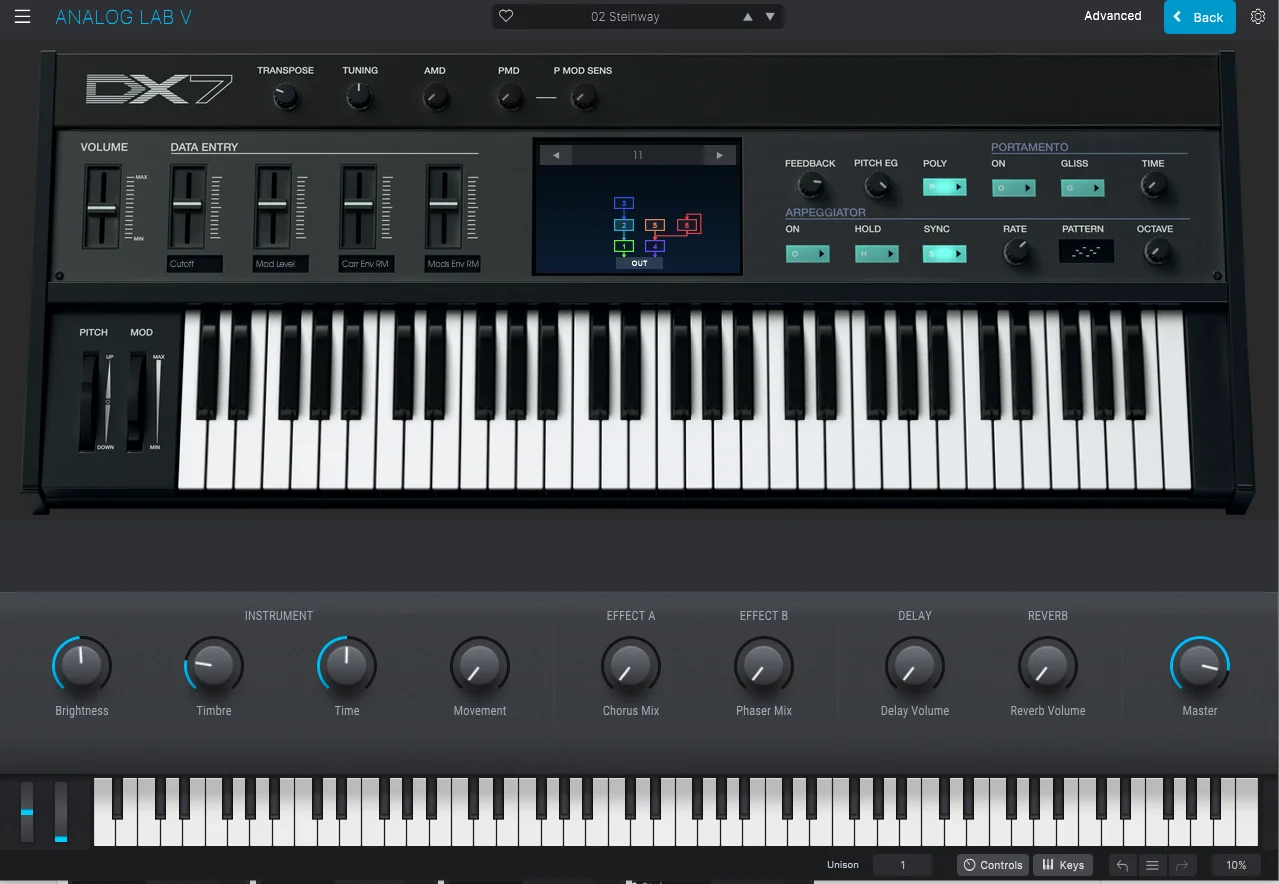
Task: Click operator 3 in the algorithm diagram
Action: click(x=624, y=204)
